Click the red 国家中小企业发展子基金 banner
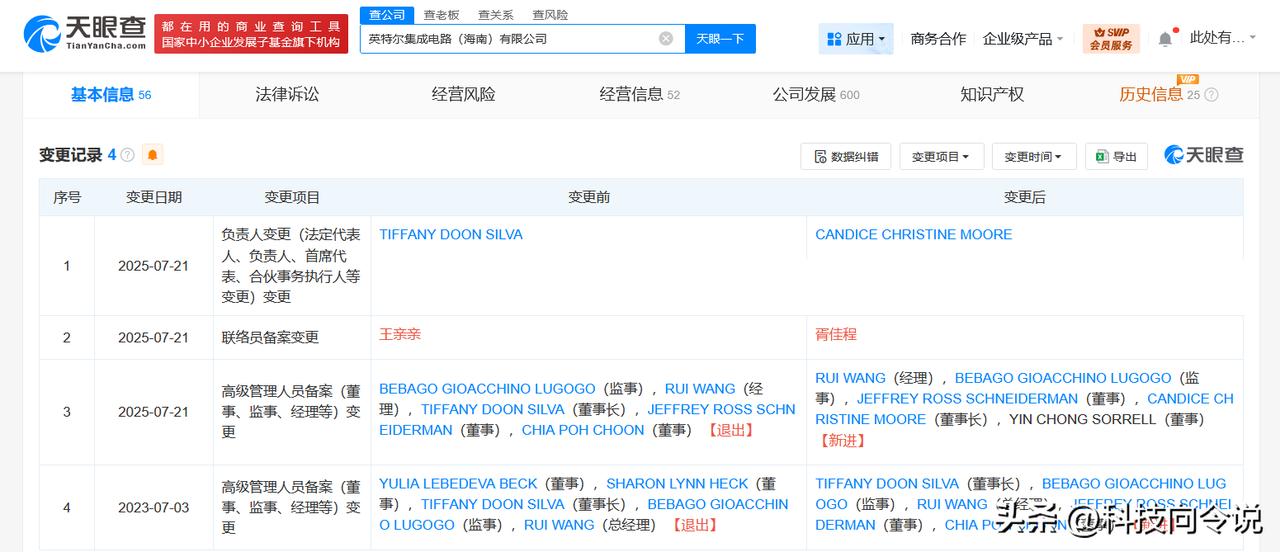 251,33
